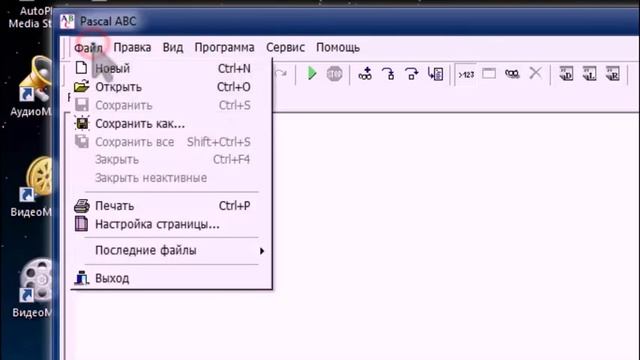The image size is (640, 360).
Task: Click the grey stop program toolbar icon
Action: click(x=334, y=74)
